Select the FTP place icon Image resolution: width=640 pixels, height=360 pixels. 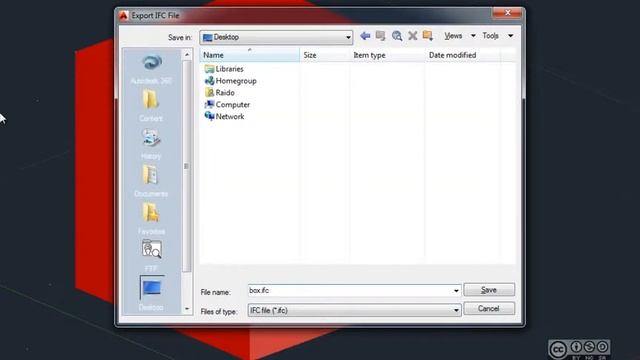151,256
